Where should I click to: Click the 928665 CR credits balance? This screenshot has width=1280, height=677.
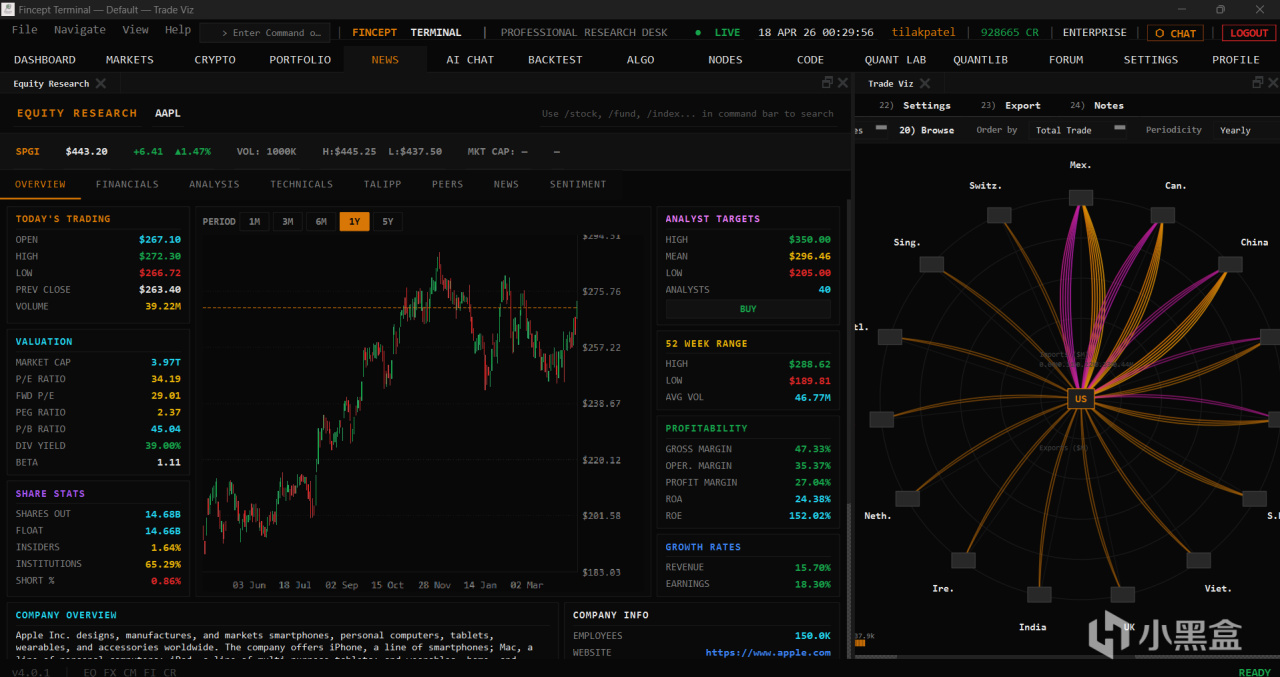coord(1009,33)
